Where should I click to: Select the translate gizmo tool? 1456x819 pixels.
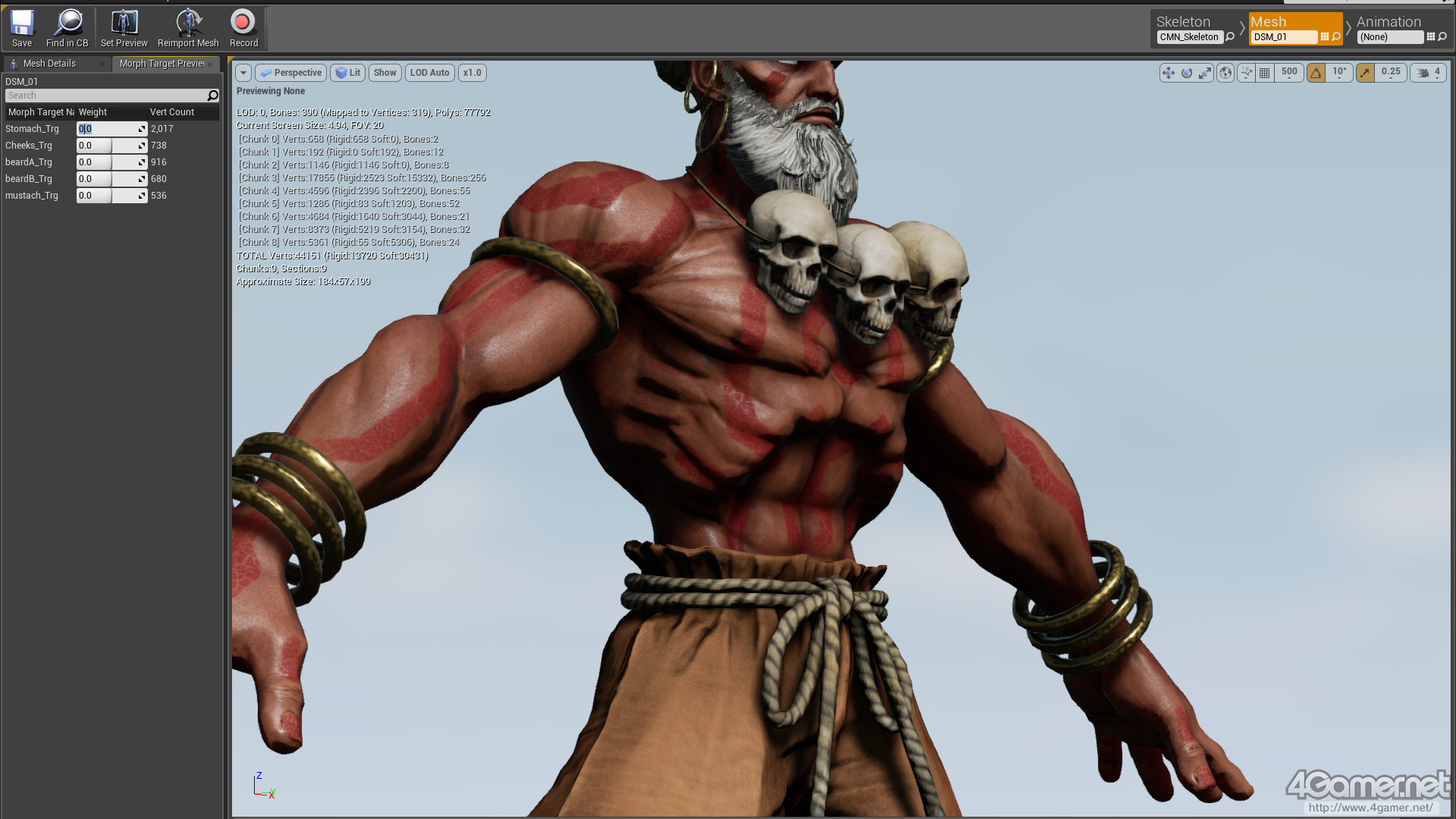click(1168, 73)
